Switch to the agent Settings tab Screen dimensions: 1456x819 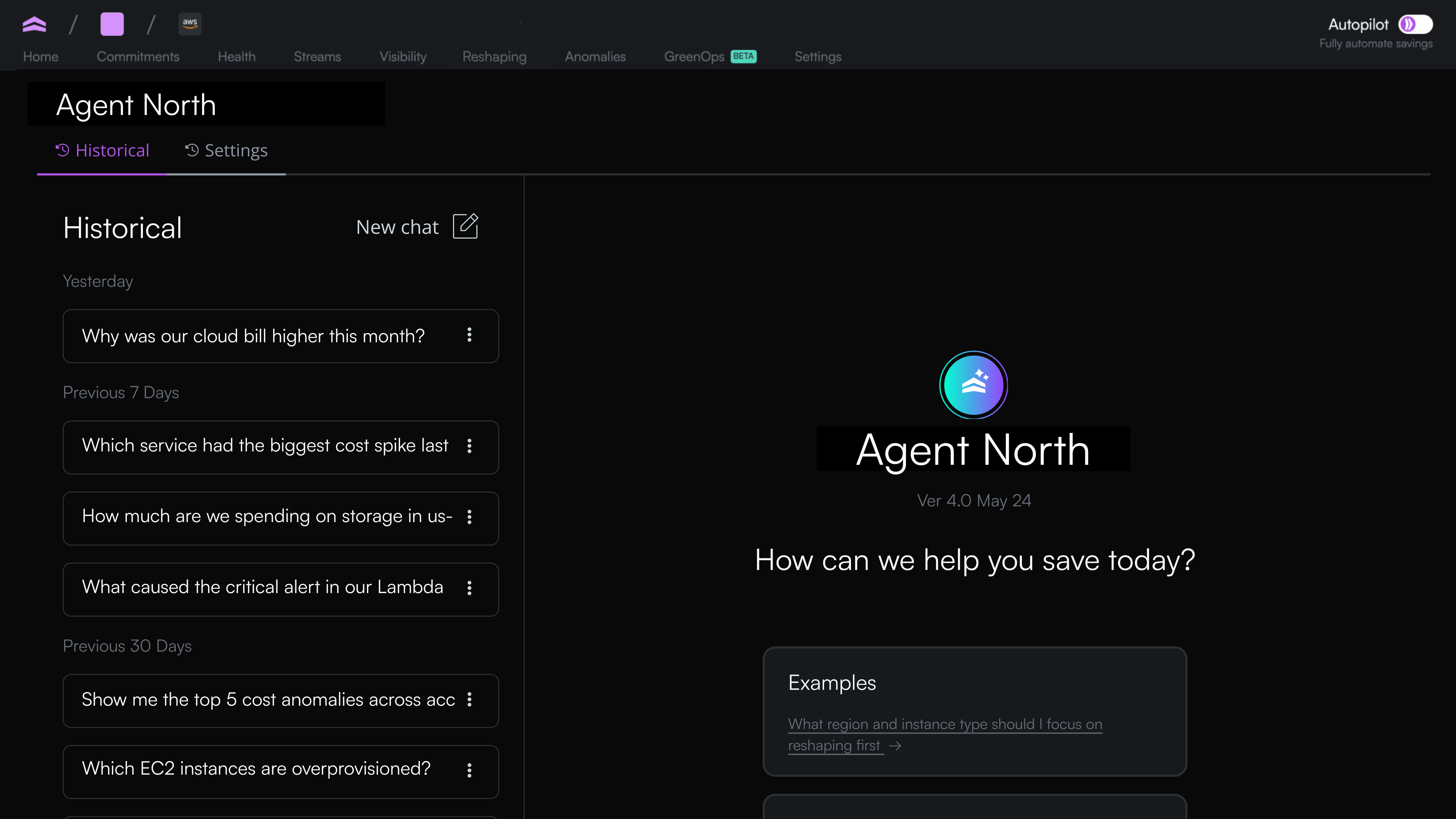click(x=227, y=150)
